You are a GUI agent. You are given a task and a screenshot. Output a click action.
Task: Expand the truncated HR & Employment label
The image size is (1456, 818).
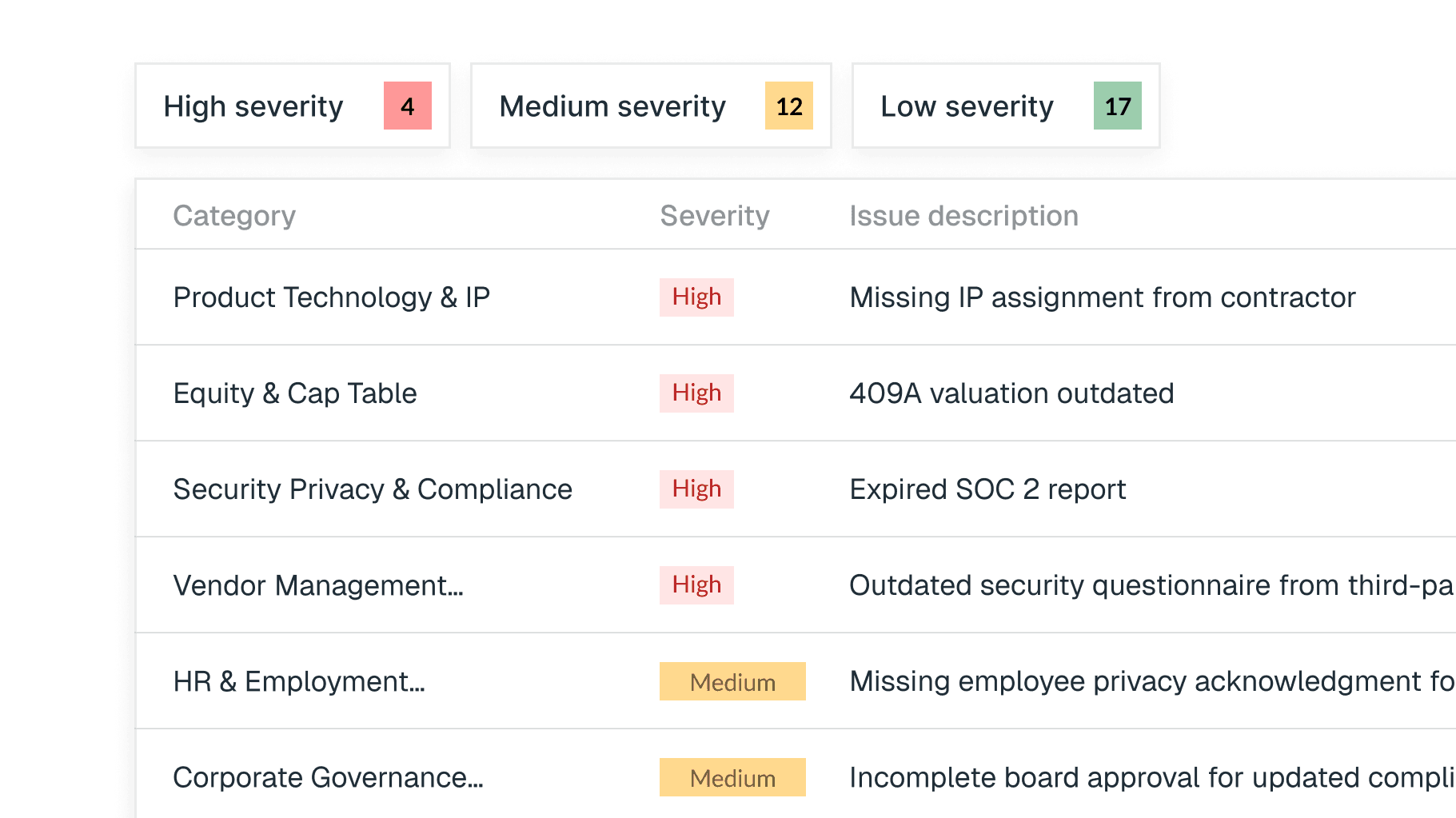pyautogui.click(x=299, y=681)
